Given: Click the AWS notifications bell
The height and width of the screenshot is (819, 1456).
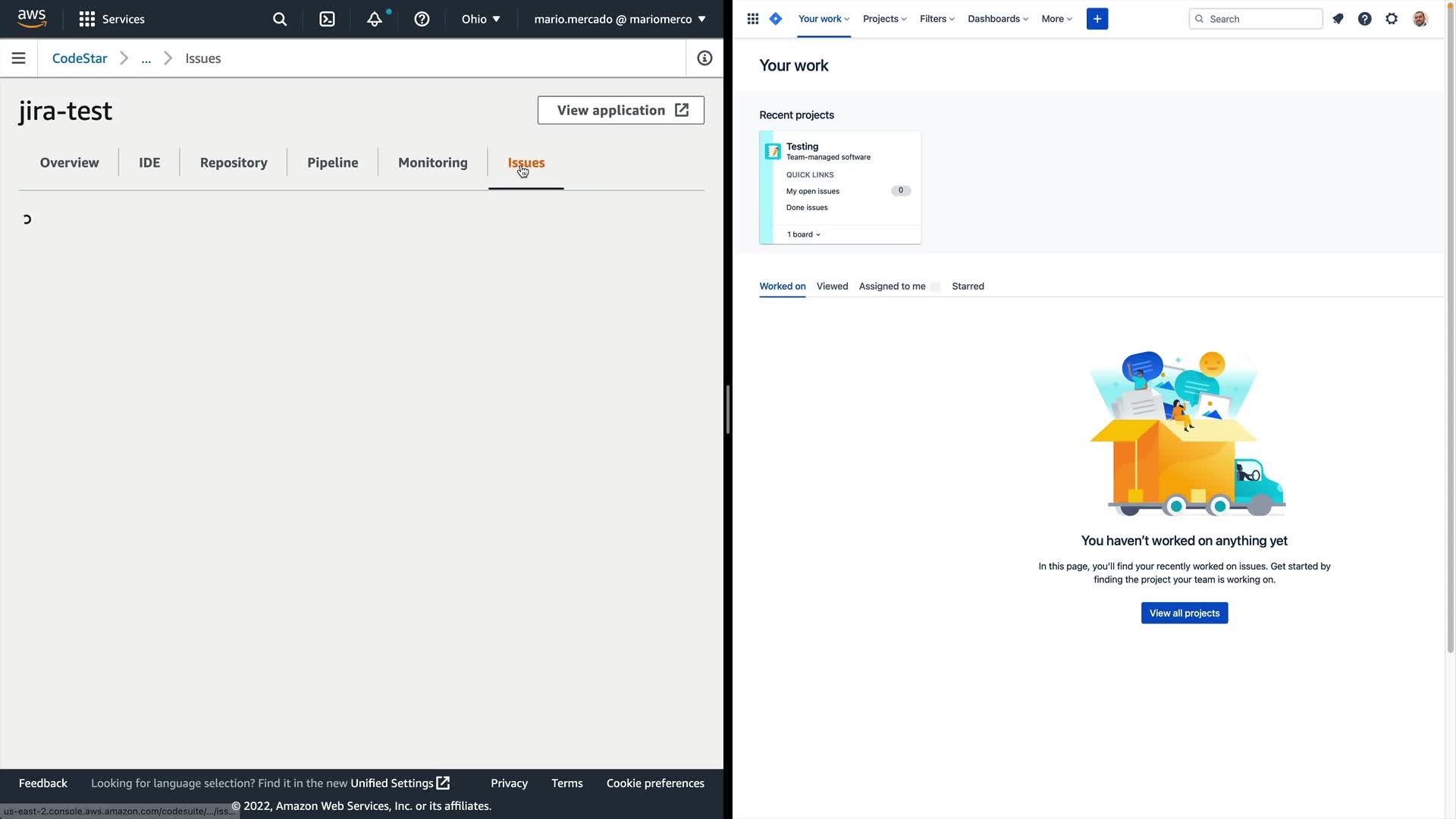Looking at the screenshot, I should pyautogui.click(x=375, y=19).
